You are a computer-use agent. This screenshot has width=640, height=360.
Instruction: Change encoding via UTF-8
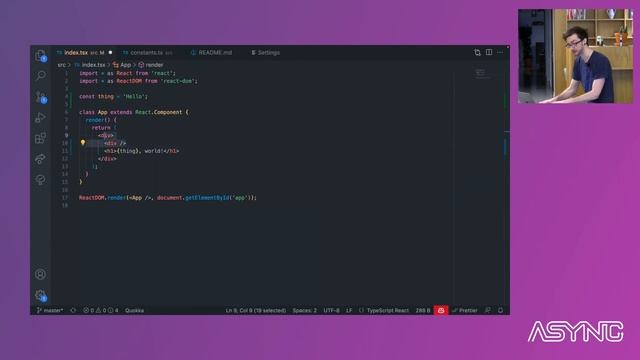click(331, 311)
